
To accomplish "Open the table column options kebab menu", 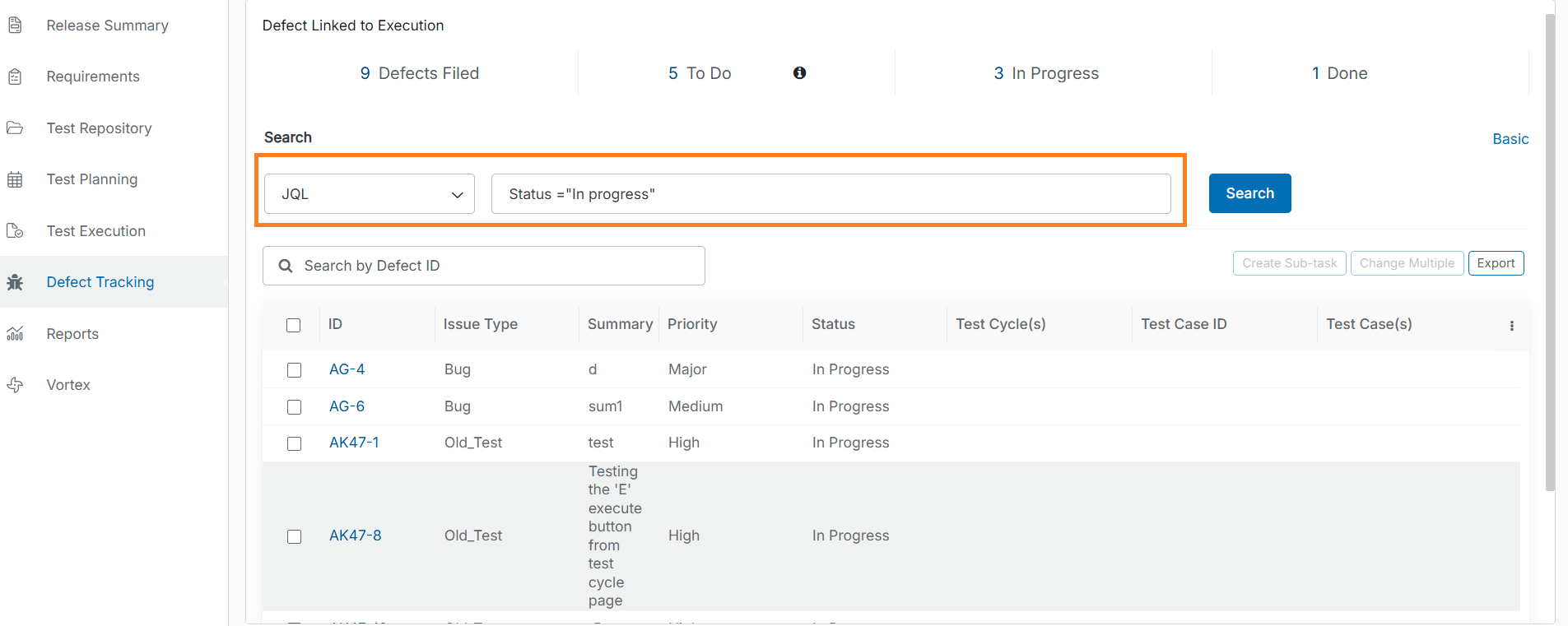I will (x=1511, y=326).
